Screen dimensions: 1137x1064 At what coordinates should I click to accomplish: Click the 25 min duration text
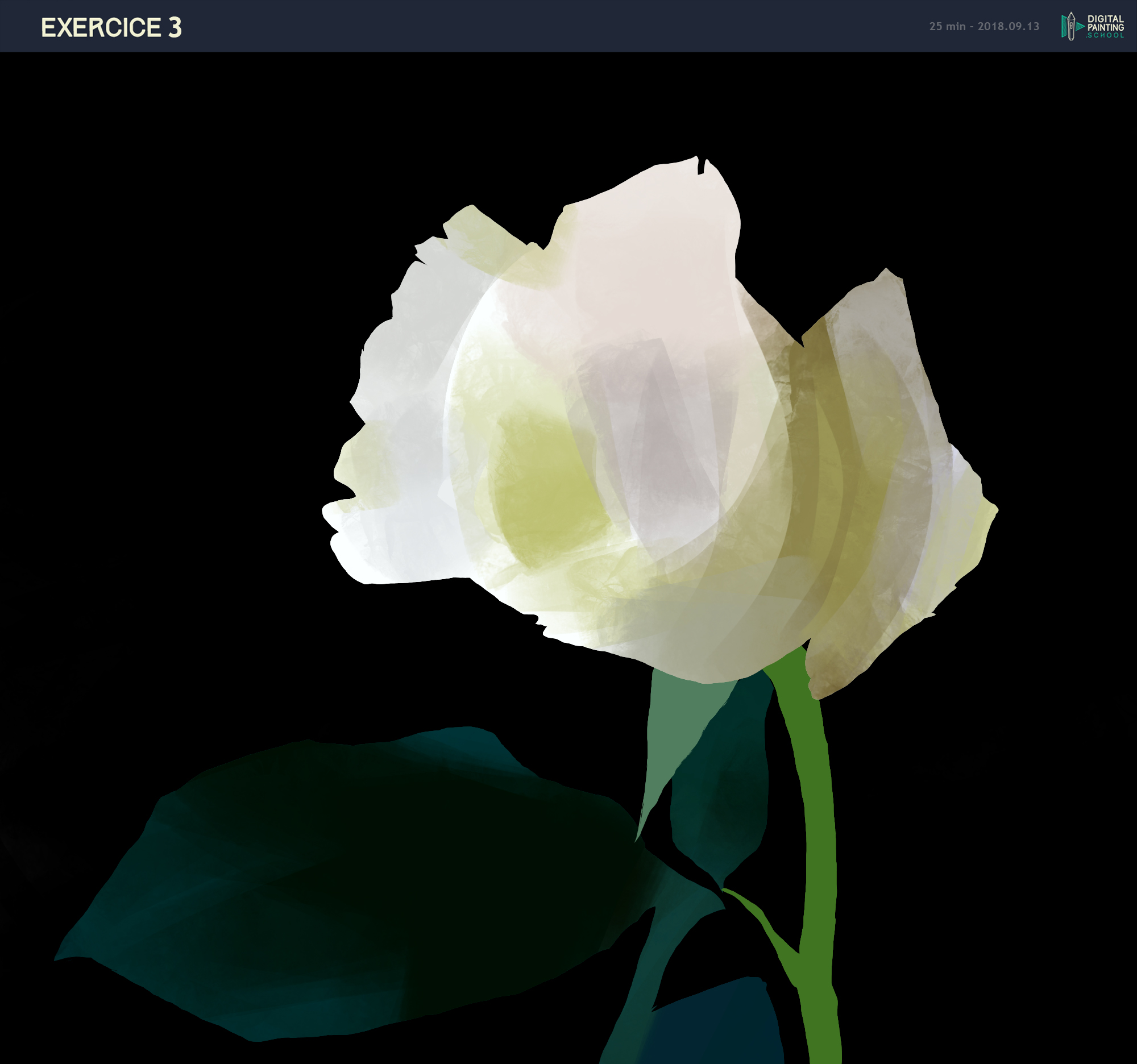[947, 26]
